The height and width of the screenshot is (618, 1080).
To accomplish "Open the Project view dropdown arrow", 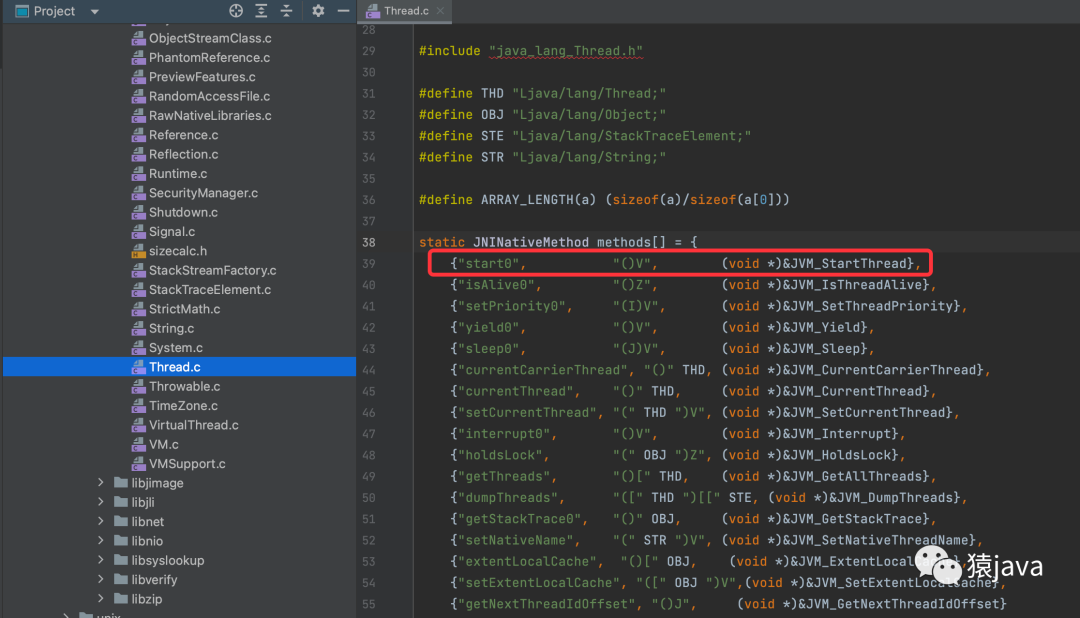I will (95, 11).
